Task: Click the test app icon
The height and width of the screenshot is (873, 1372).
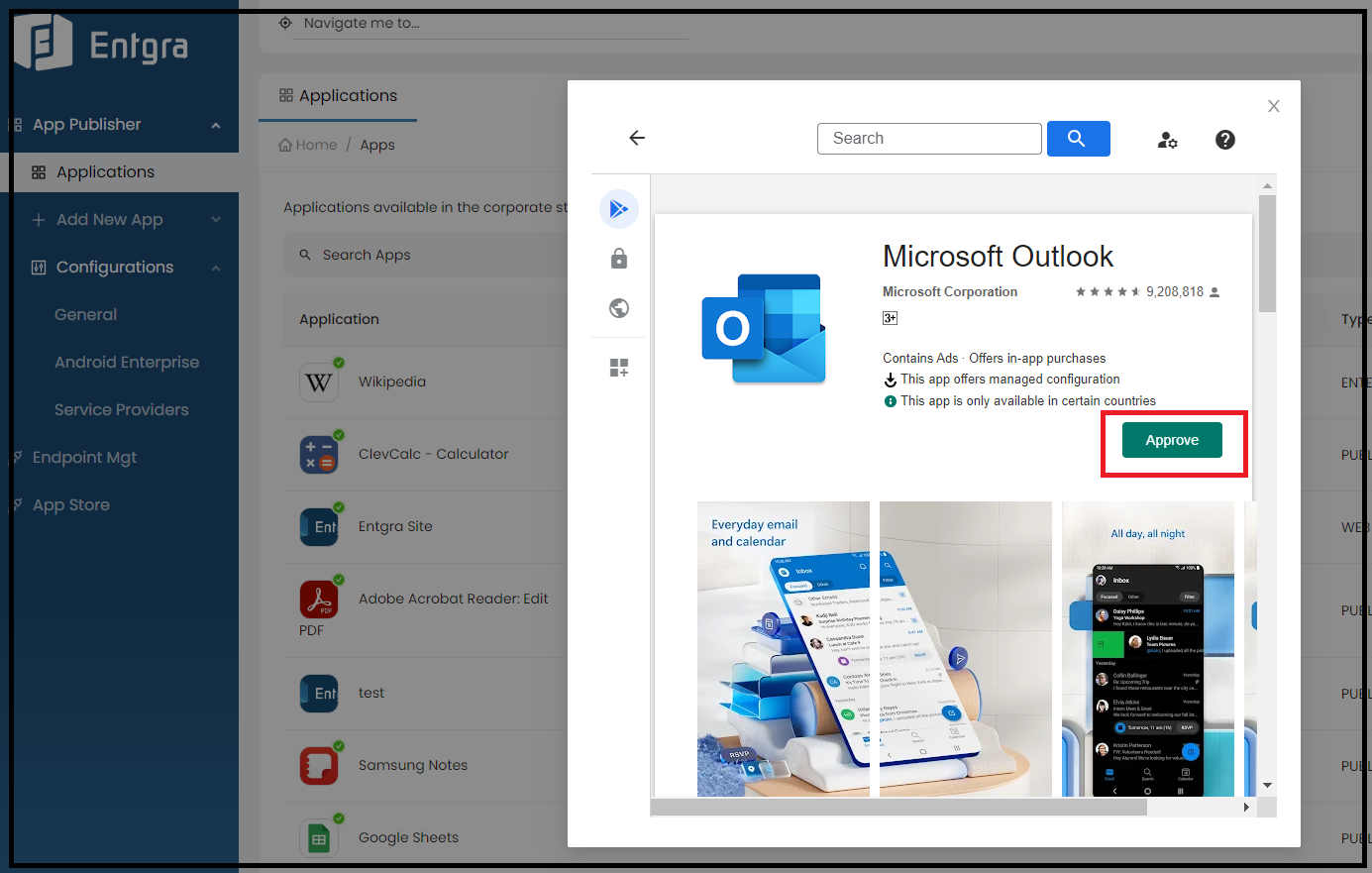Action: (x=319, y=693)
